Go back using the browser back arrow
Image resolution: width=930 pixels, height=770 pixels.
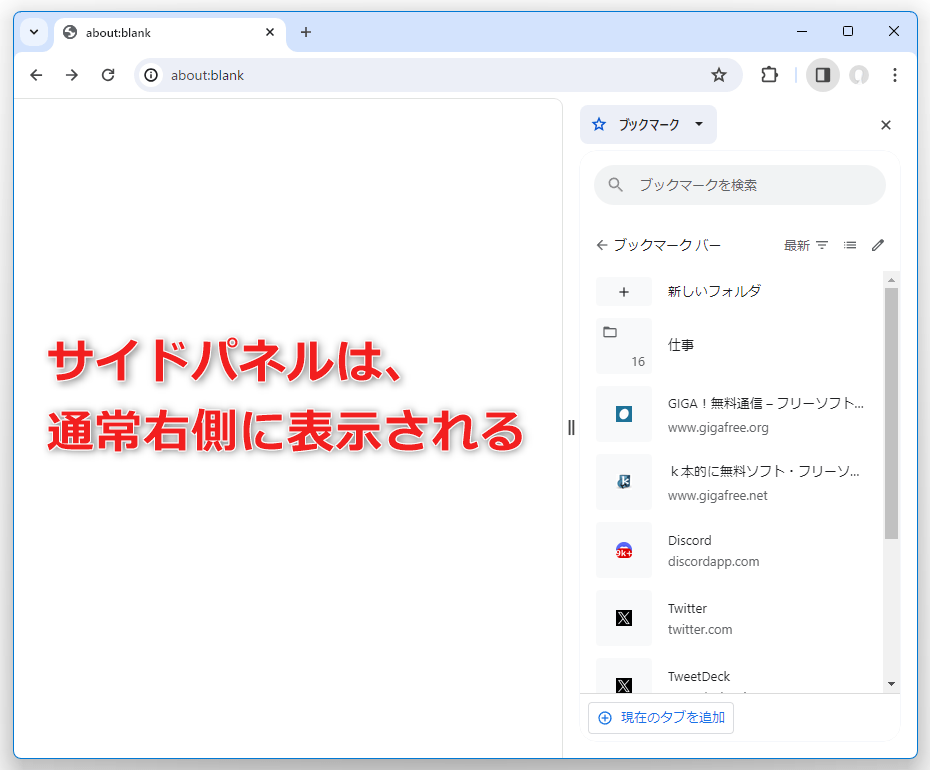[36, 75]
